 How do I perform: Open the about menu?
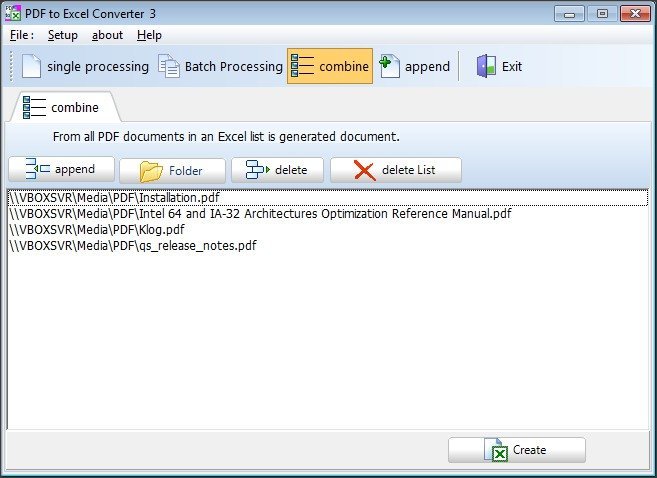coord(107,35)
